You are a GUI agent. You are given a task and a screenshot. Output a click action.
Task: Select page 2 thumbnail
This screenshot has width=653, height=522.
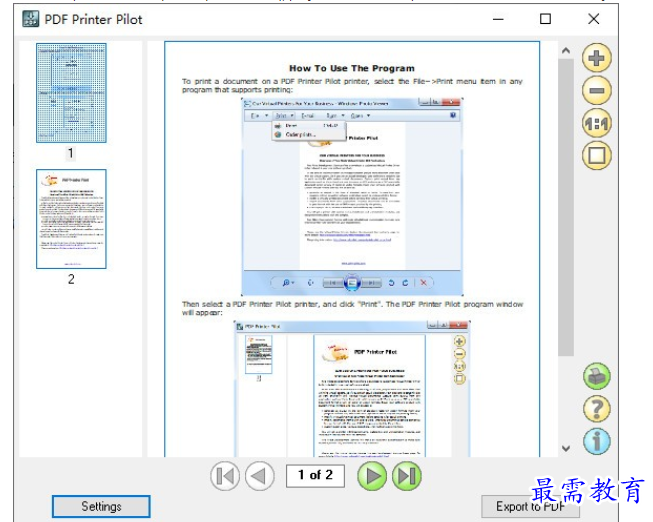[71, 219]
